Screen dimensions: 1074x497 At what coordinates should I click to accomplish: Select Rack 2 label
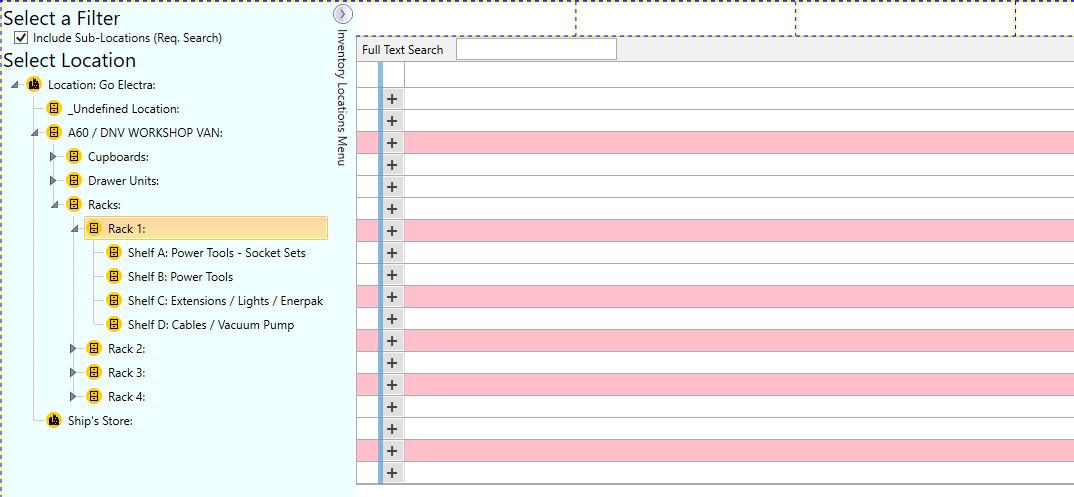127,348
